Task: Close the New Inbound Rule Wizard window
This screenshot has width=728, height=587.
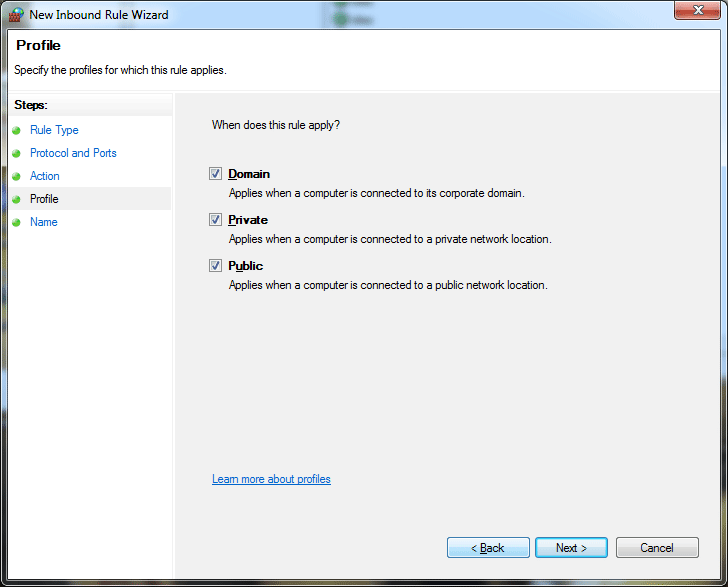Action: click(x=697, y=10)
